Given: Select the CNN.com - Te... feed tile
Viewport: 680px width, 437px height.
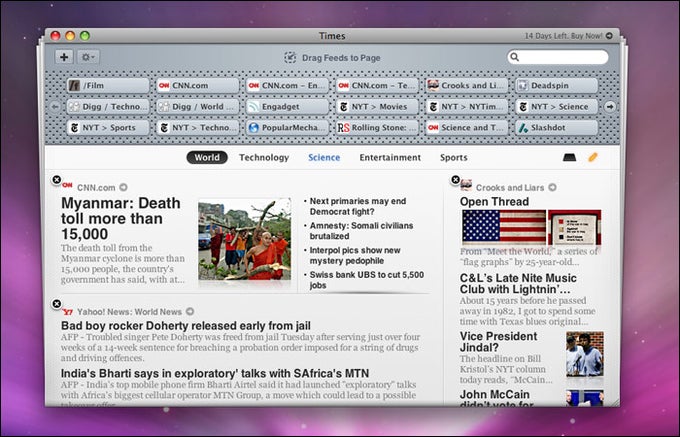Looking at the screenshot, I should click(377, 85).
